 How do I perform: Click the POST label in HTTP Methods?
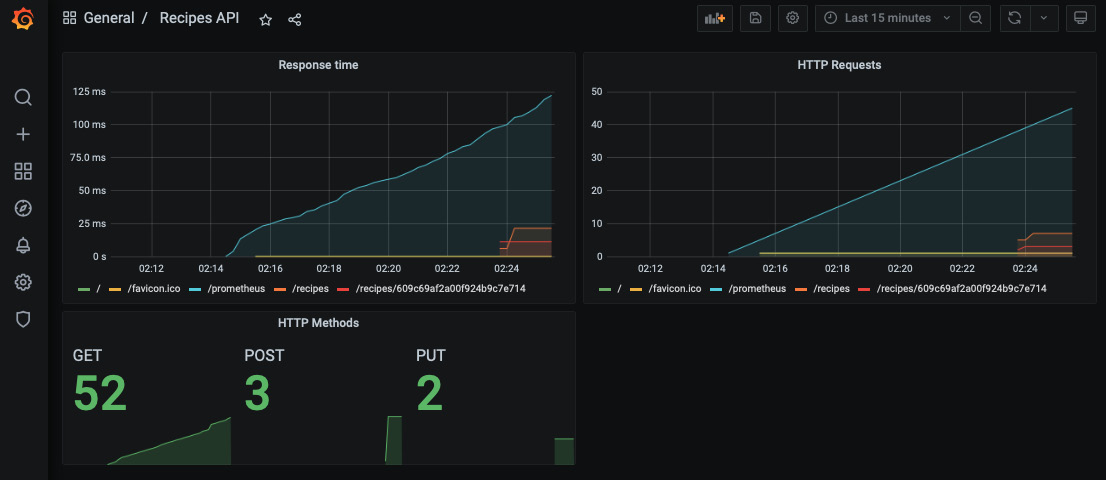pos(264,356)
